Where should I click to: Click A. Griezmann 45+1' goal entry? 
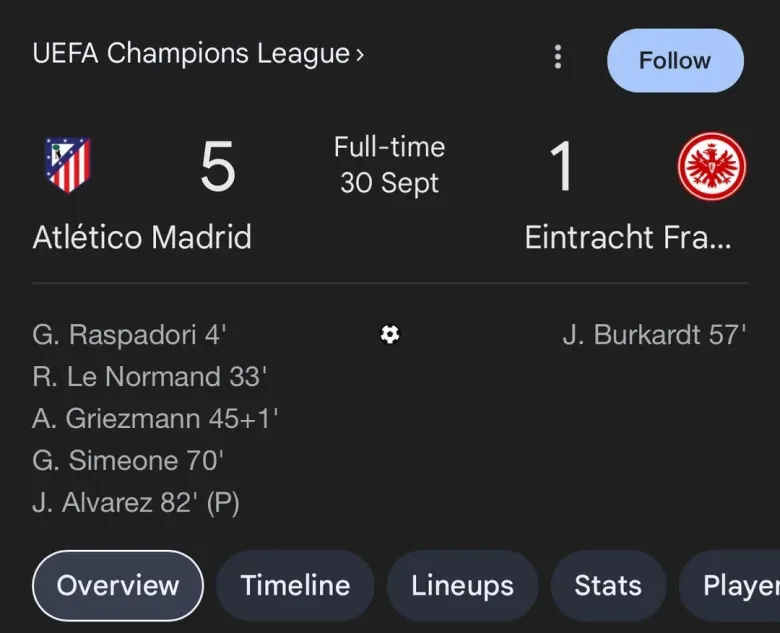coord(155,419)
